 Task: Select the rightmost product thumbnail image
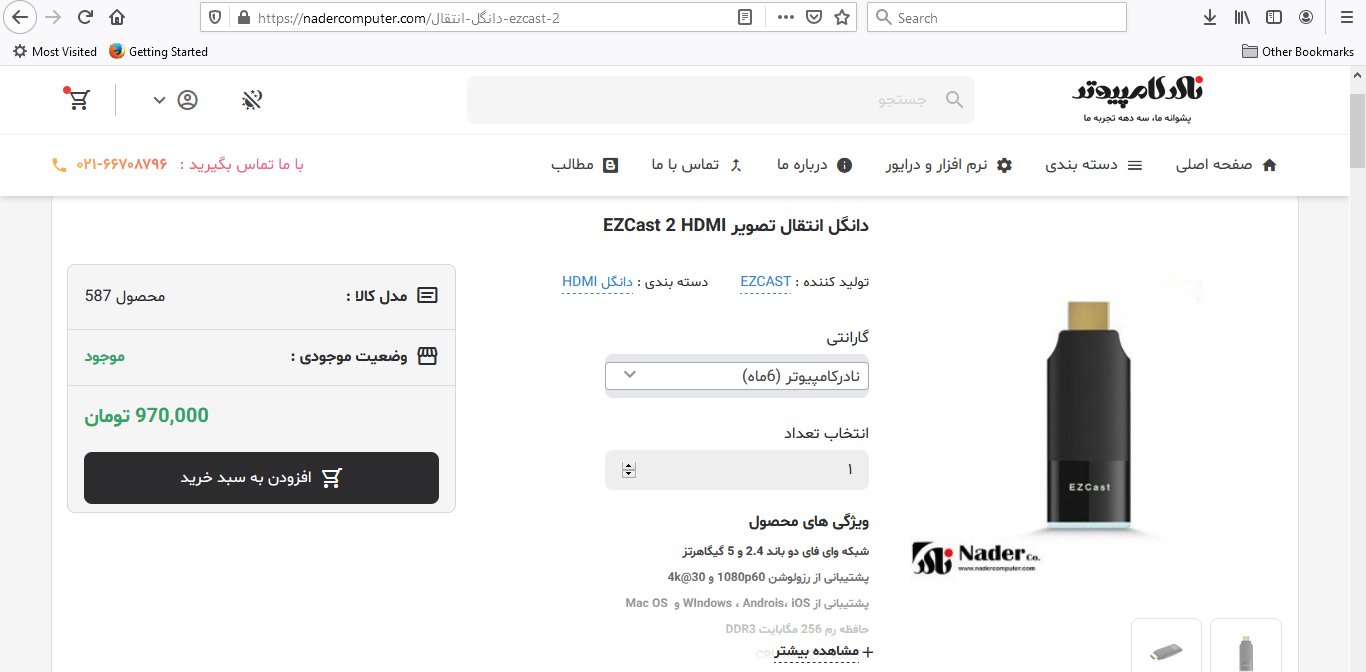pos(1245,647)
